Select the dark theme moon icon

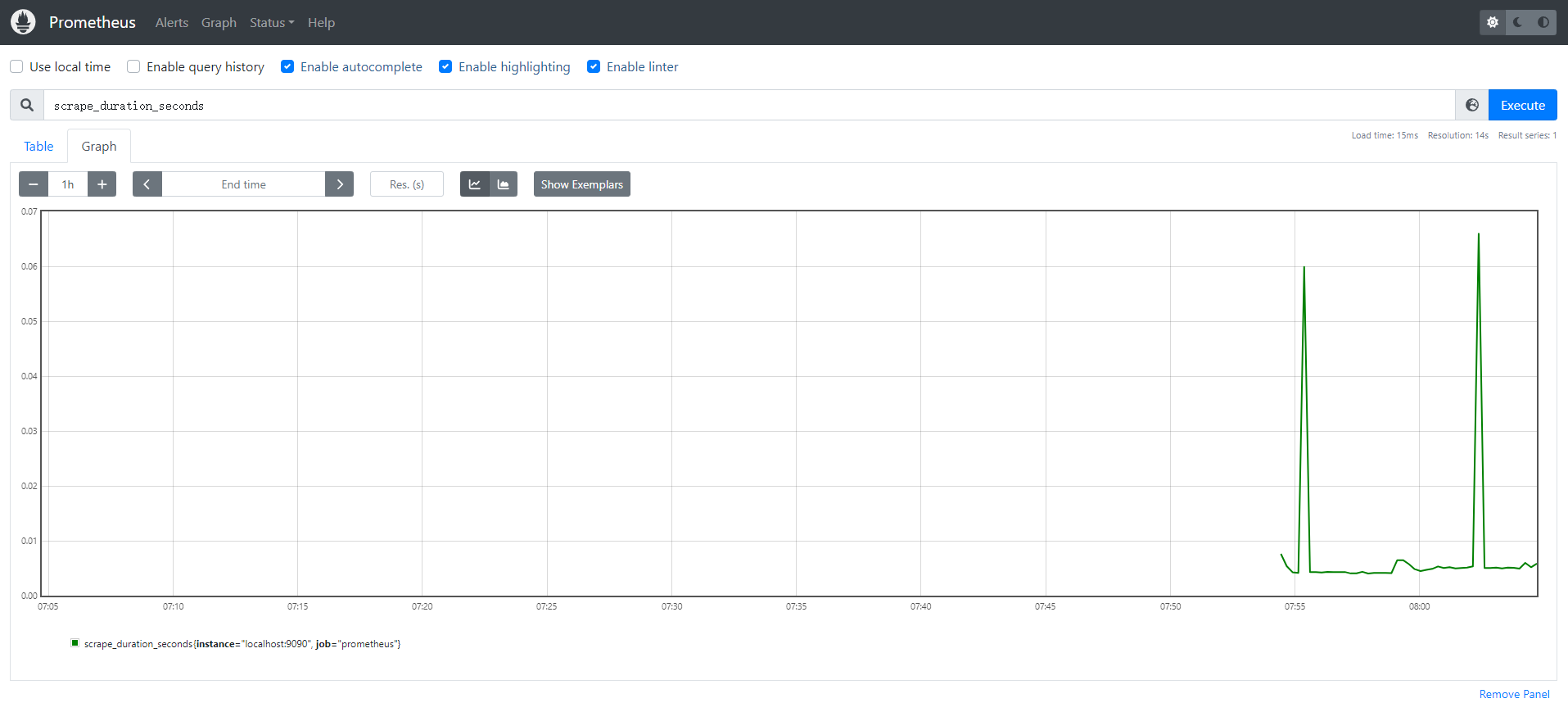point(1518,22)
